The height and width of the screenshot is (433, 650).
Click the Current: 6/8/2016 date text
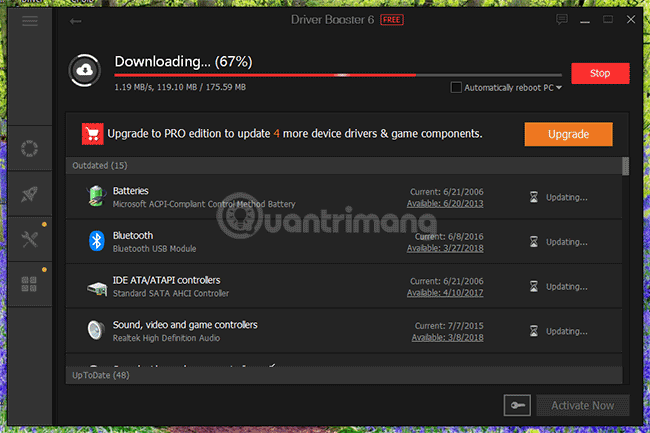[449, 237]
